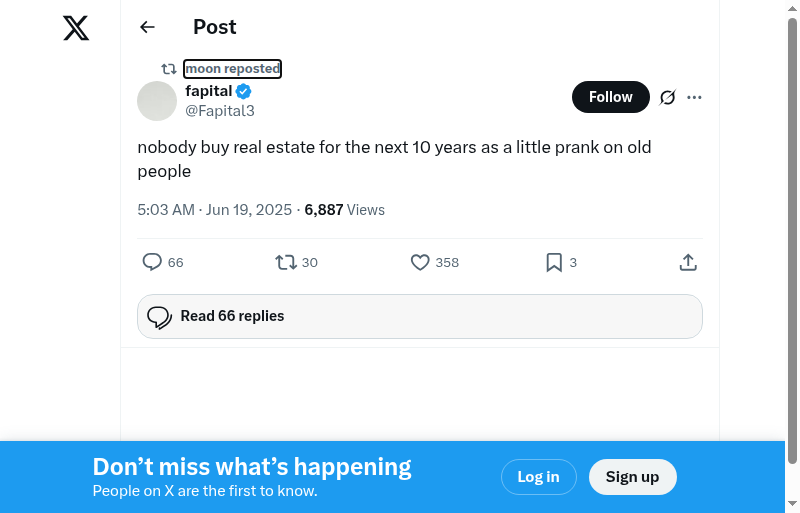
Task: Open the three-dot more options menu
Action: (x=695, y=97)
